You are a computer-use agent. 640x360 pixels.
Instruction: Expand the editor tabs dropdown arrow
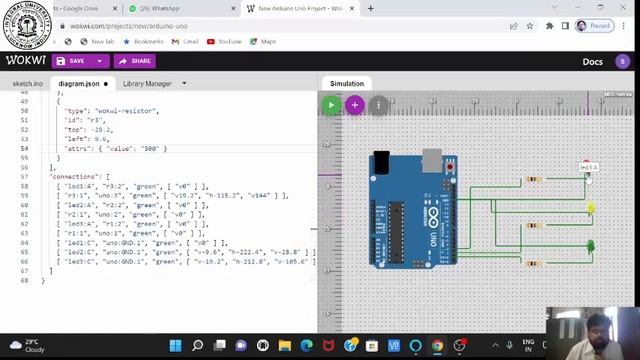(x=184, y=83)
